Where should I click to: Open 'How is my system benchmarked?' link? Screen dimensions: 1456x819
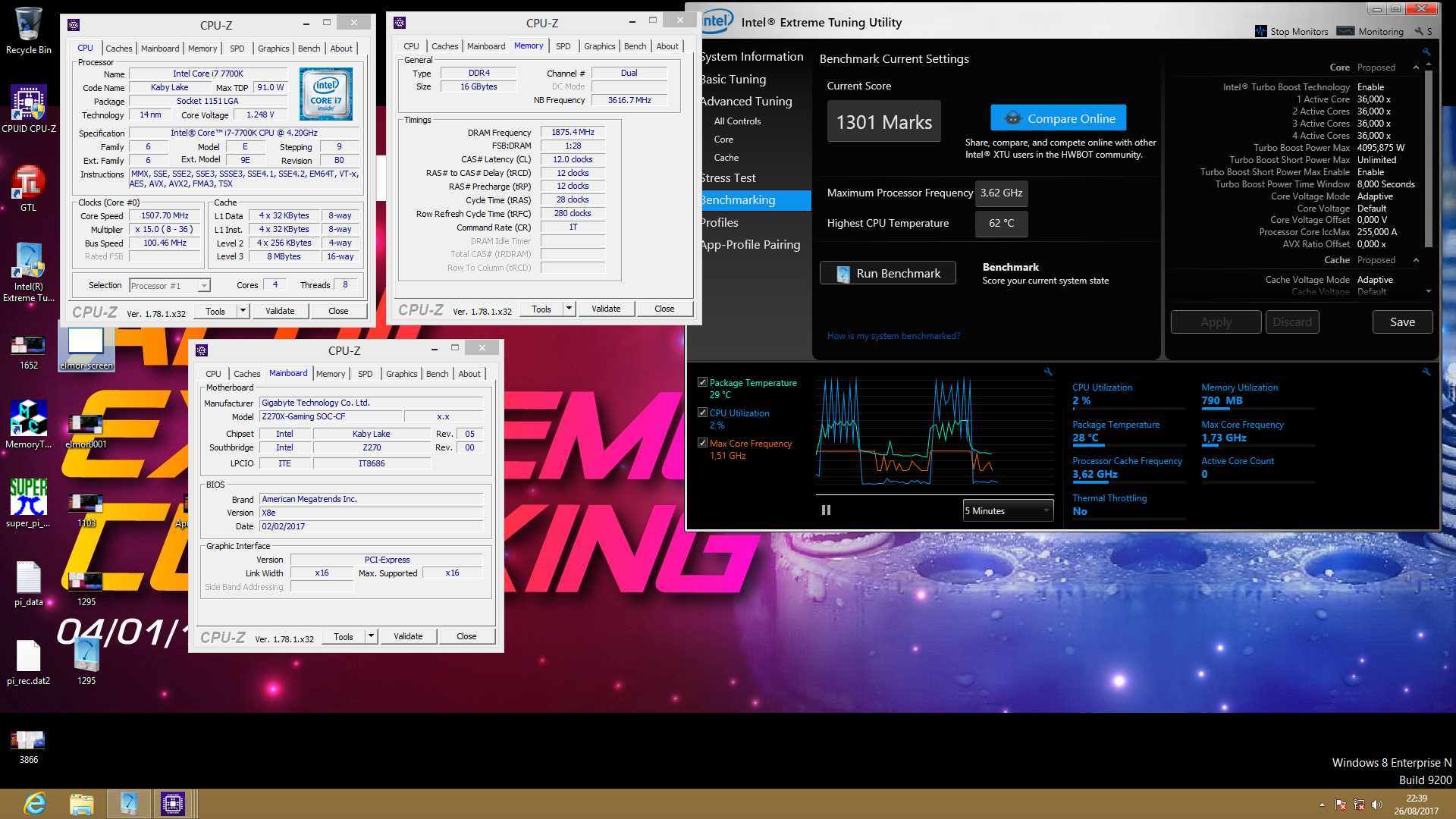893,335
